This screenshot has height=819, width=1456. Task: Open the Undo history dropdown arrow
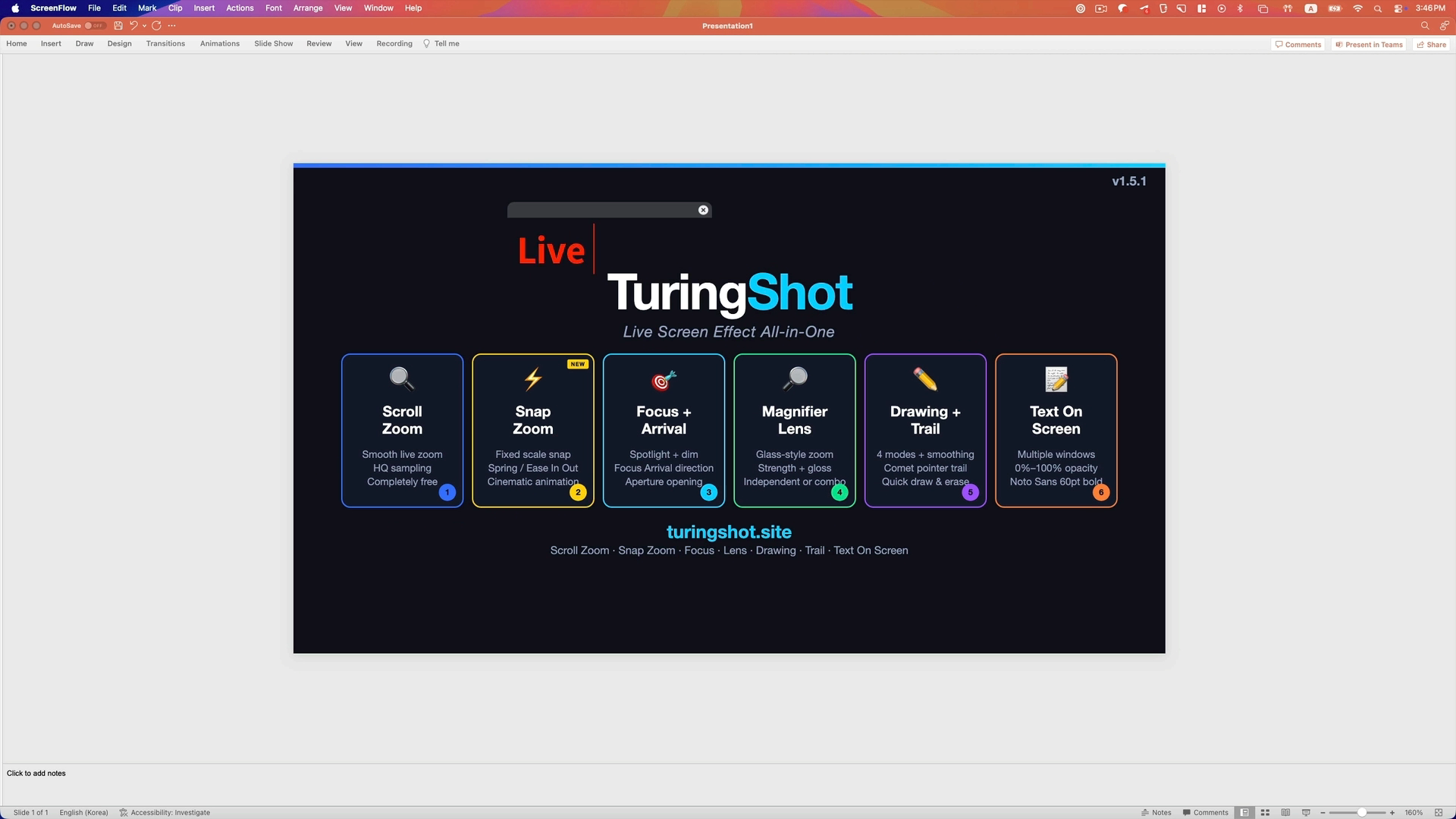pos(144,26)
